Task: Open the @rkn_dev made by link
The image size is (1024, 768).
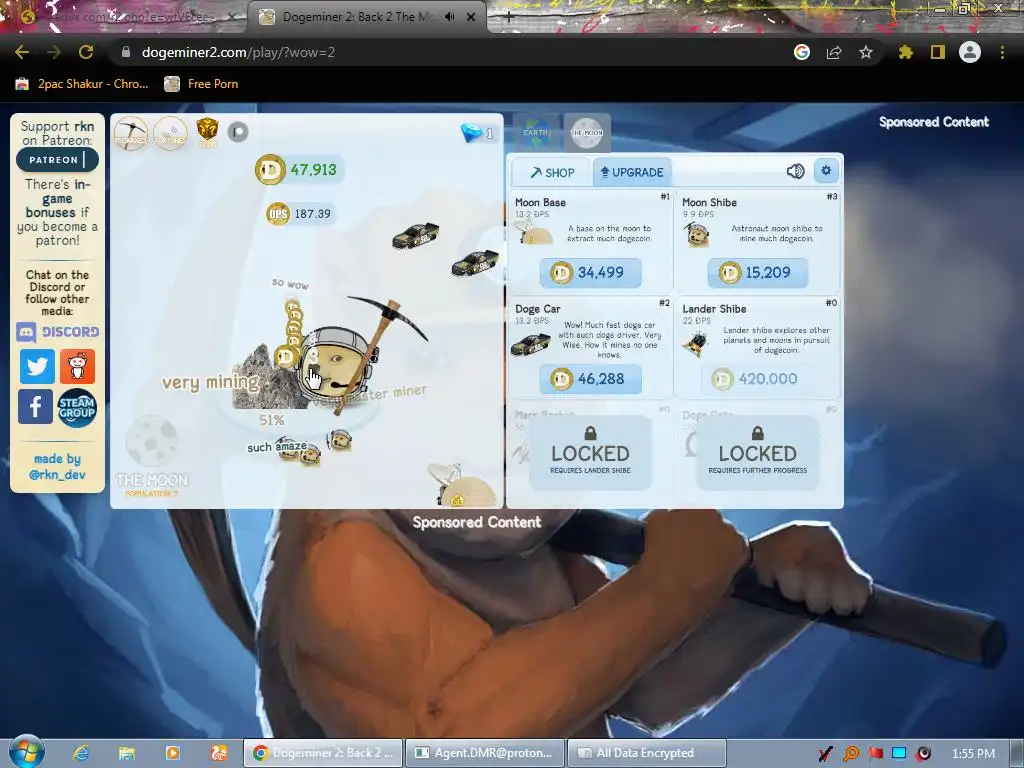Action: (x=57, y=475)
